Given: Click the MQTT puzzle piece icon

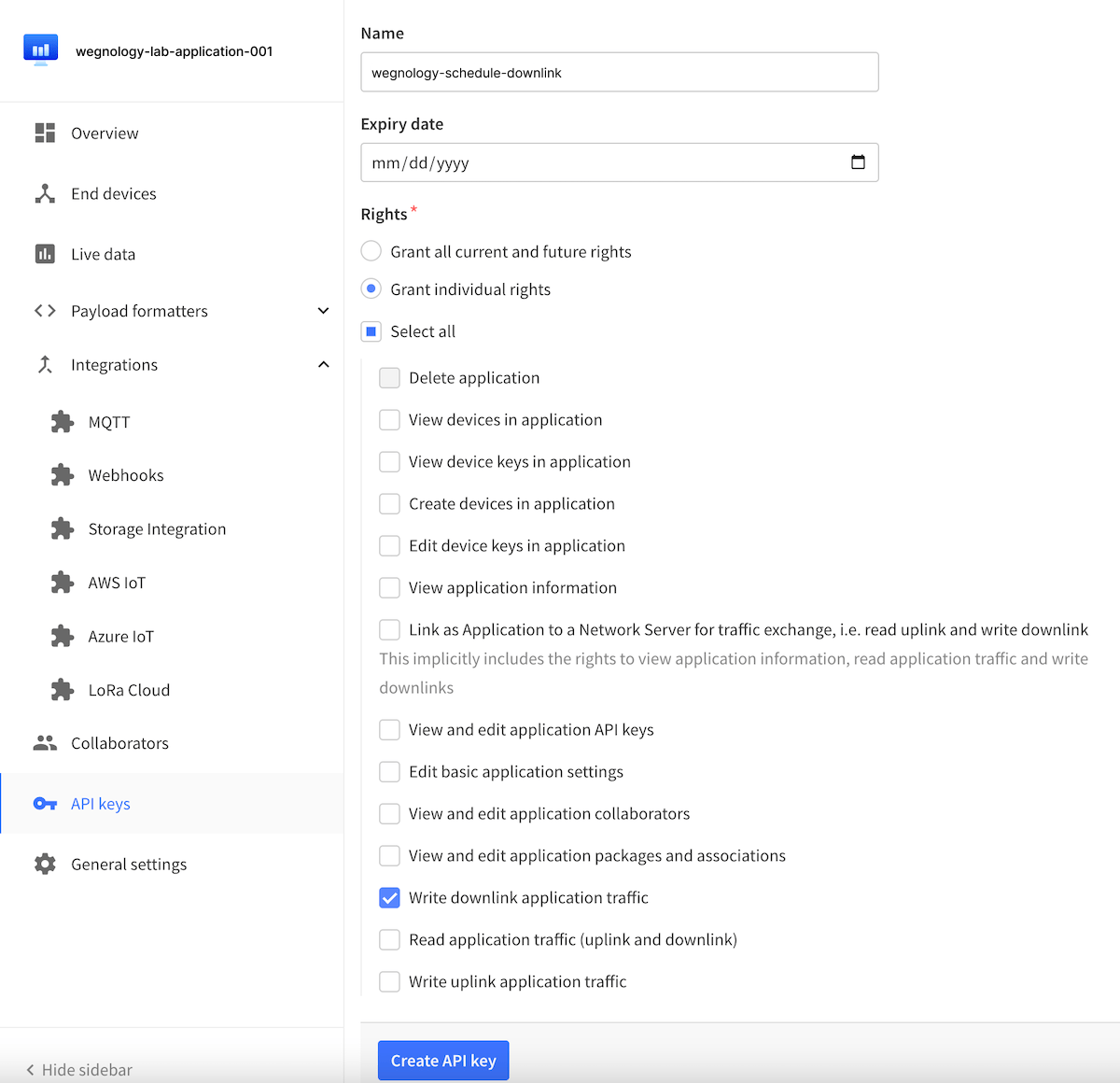Looking at the screenshot, I should 63,422.
